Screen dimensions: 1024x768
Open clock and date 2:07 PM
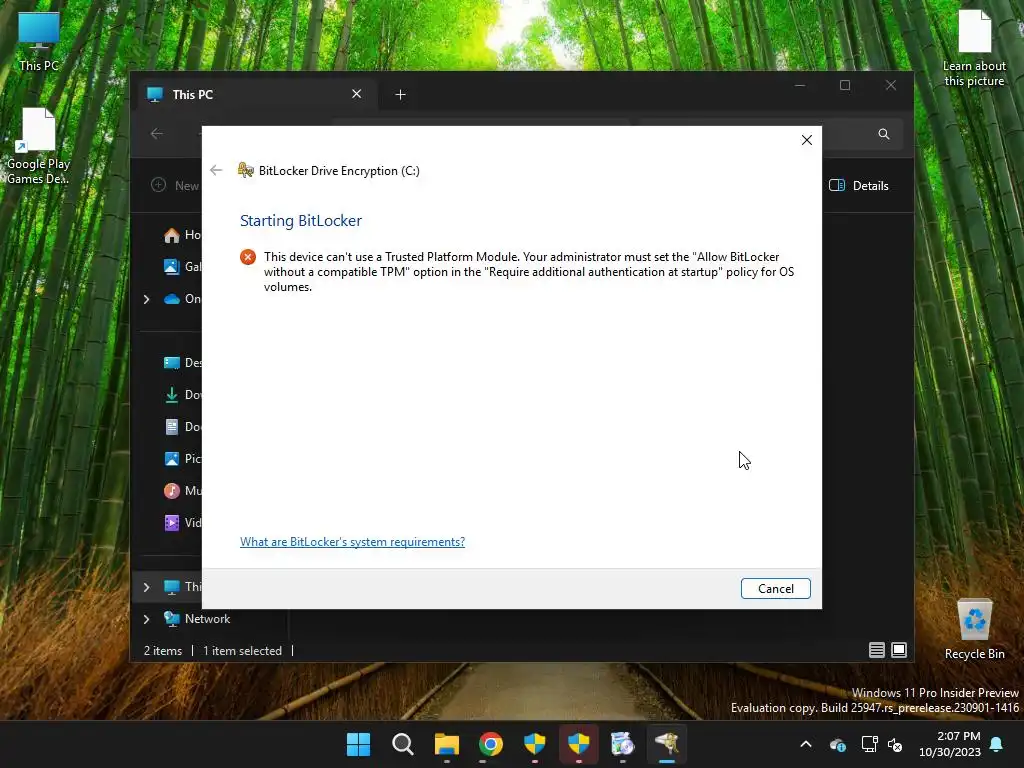click(x=950, y=744)
